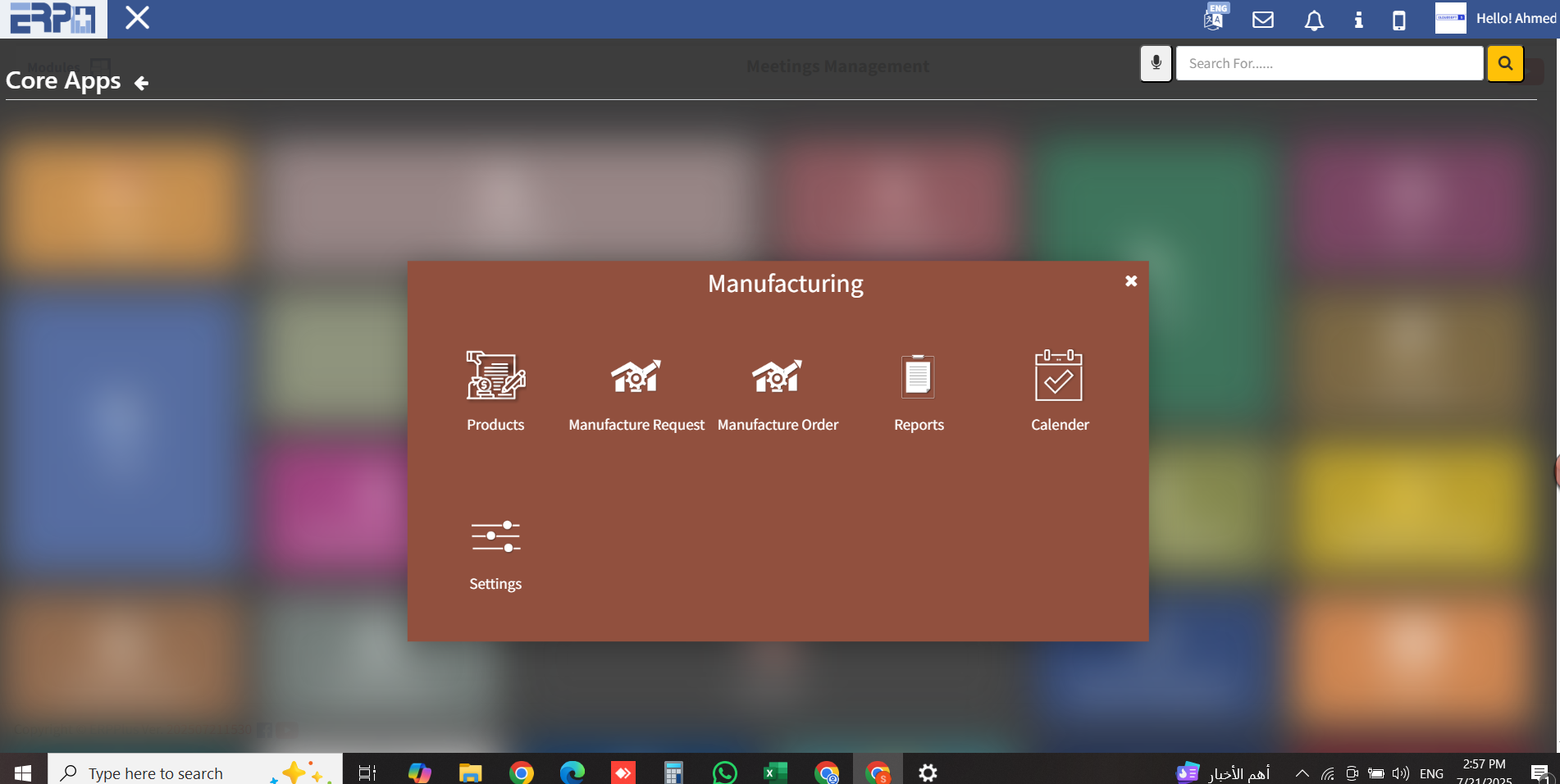Image resolution: width=1560 pixels, height=784 pixels.
Task: Open the Manufacture Request icon
Action: coord(636,376)
